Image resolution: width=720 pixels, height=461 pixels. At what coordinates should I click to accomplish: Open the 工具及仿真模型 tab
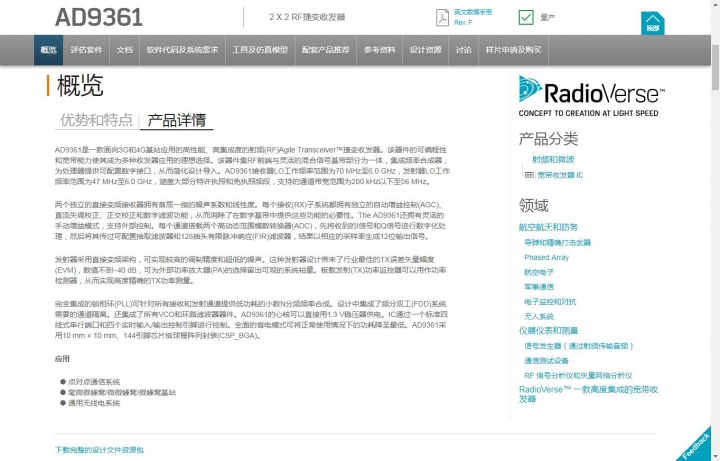[x=260, y=50]
